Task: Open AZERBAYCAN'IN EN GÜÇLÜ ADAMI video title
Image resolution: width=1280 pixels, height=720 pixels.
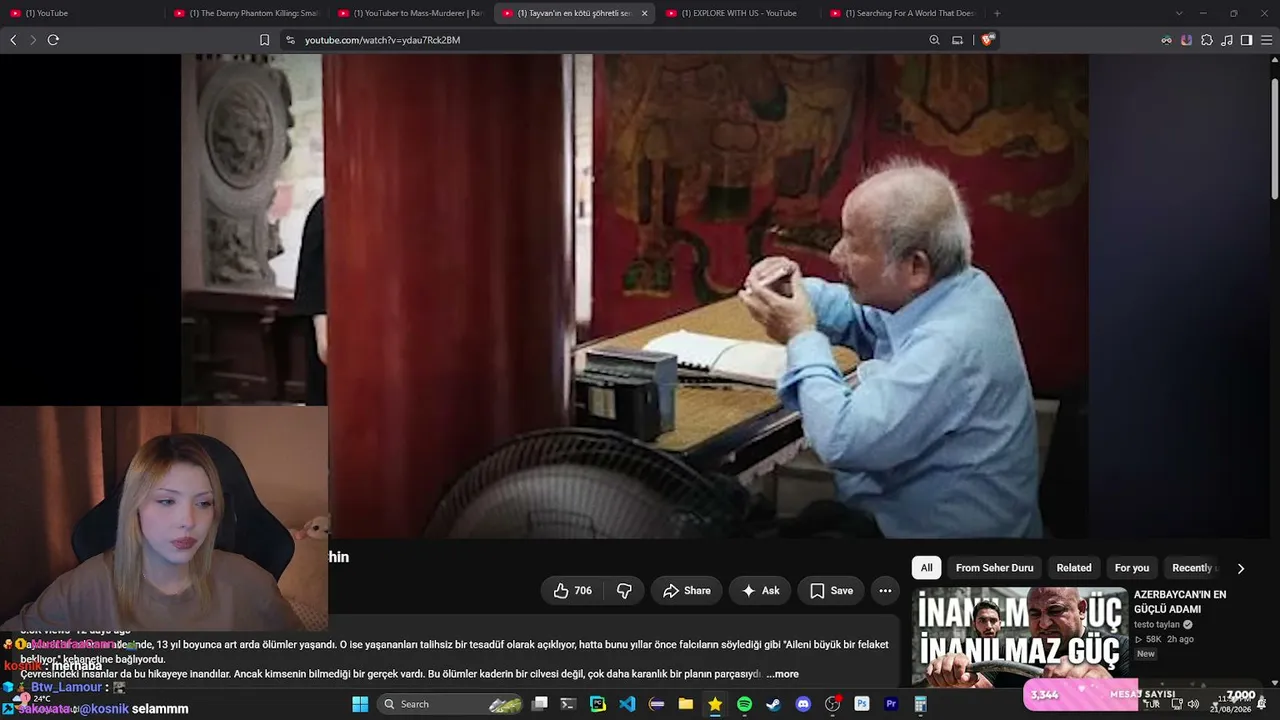Action: pos(1180,602)
